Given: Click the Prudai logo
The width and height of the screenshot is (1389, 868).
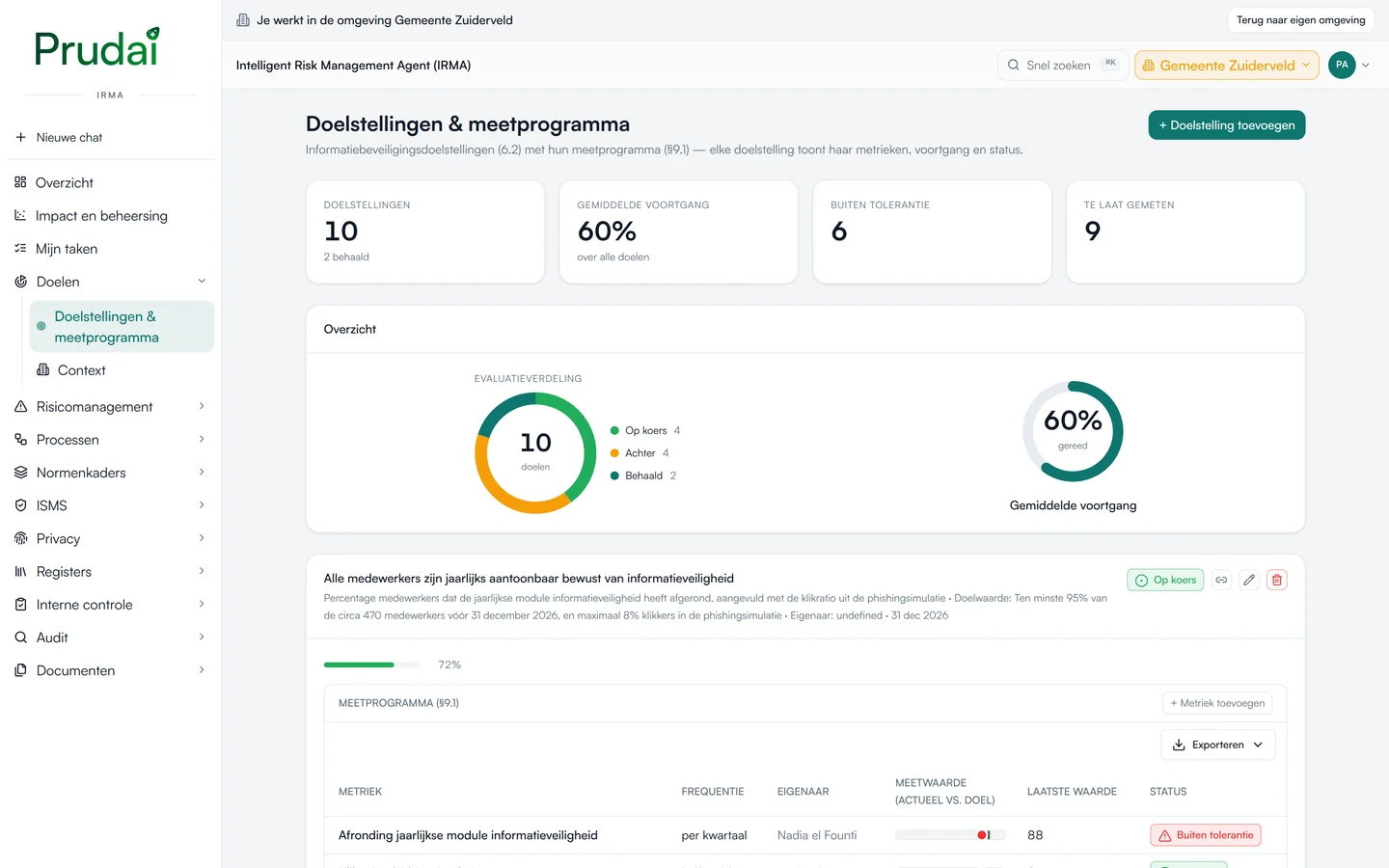Looking at the screenshot, I should 96,47.
